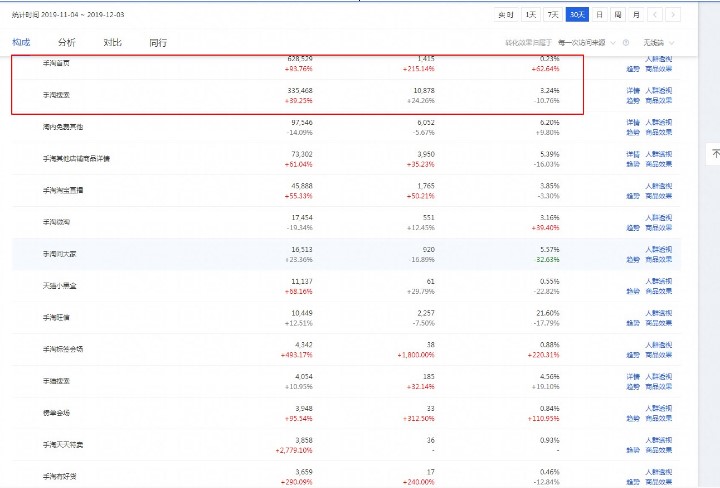Switch to the 分析 tab
This screenshot has width=720, height=488.
[x=66, y=43]
